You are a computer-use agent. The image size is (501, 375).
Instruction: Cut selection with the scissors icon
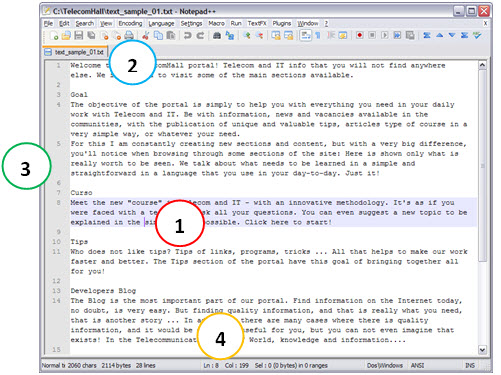coord(145,35)
